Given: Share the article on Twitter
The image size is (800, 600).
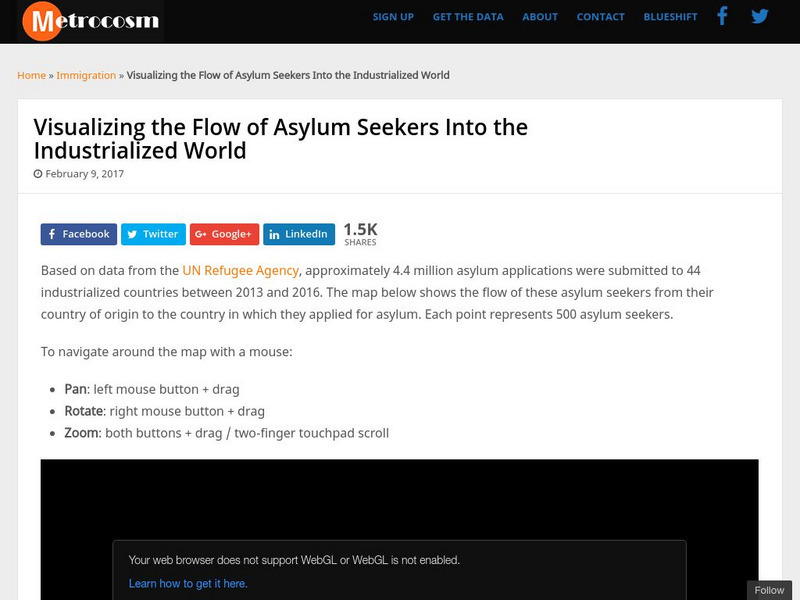Looking at the screenshot, I should 153,234.
